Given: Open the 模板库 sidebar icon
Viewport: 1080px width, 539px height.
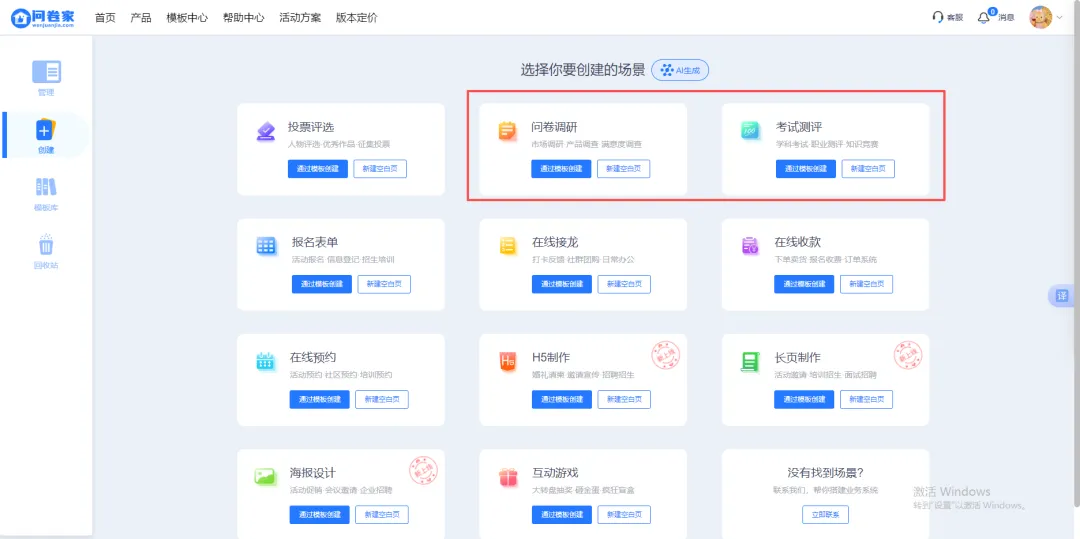Looking at the screenshot, I should 46,187.
